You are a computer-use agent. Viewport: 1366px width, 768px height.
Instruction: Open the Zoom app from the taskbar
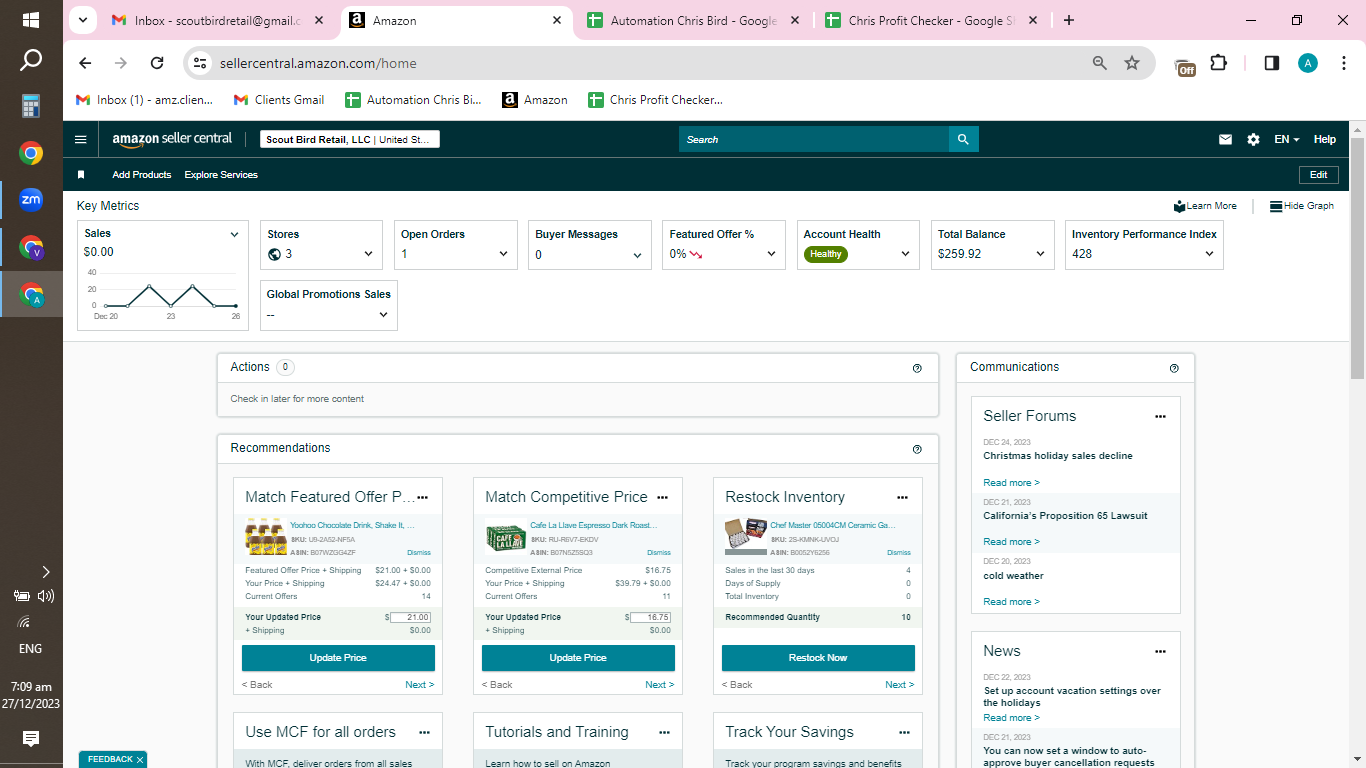tap(31, 200)
